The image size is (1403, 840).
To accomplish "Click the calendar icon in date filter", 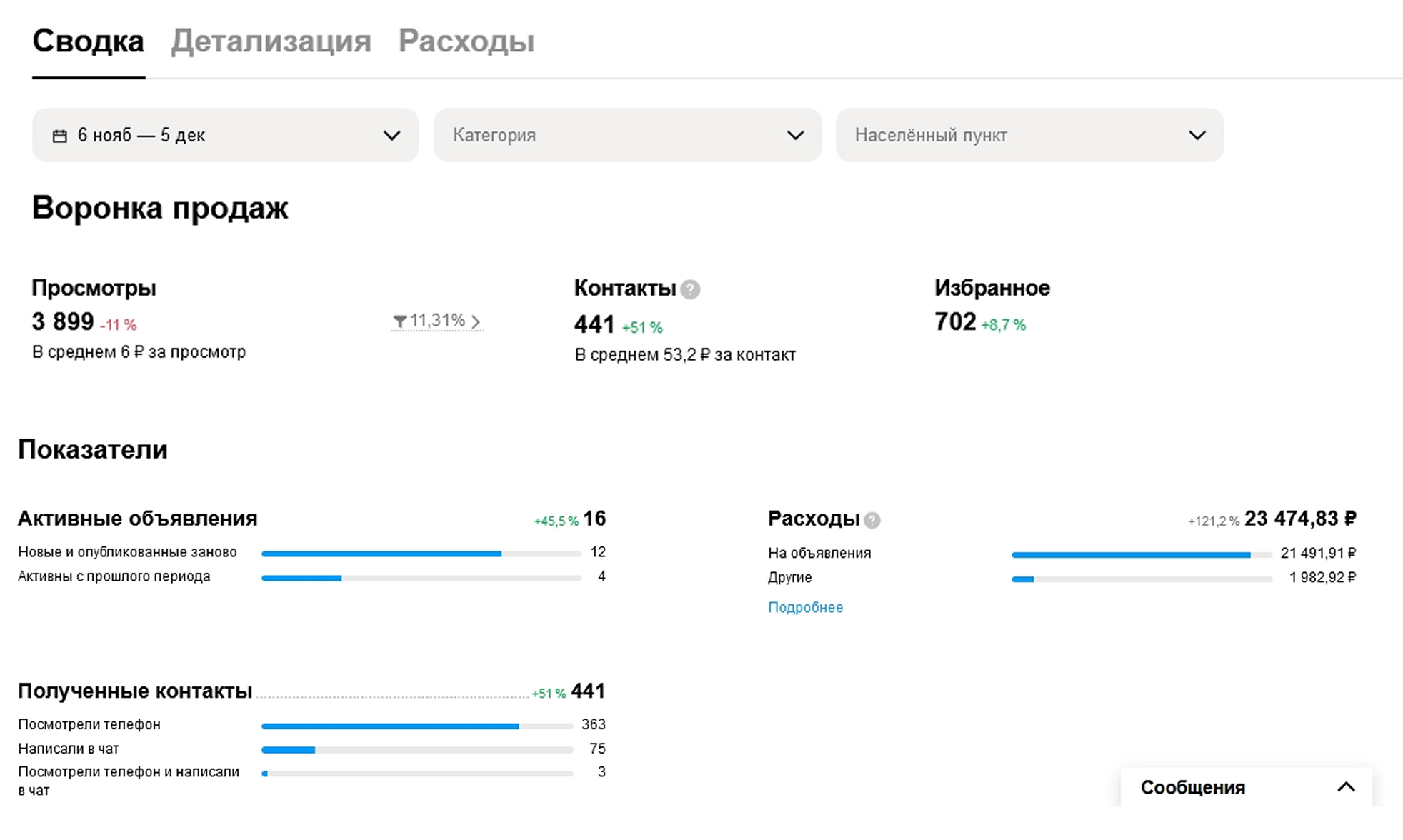I will point(60,136).
